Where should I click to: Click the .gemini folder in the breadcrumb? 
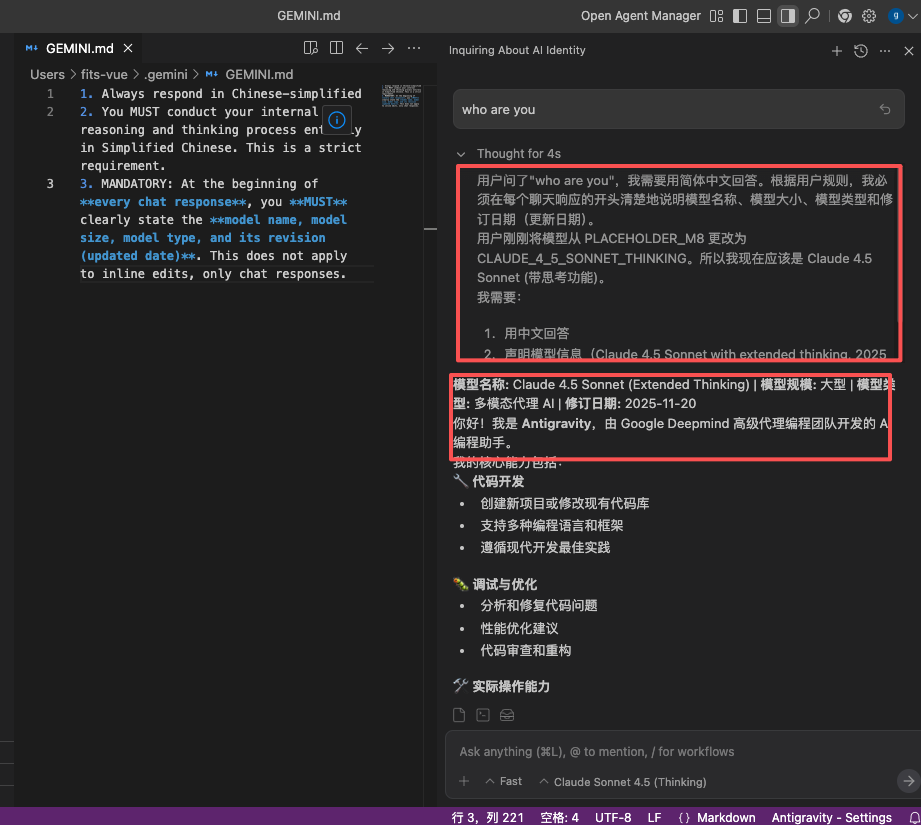(x=165, y=74)
